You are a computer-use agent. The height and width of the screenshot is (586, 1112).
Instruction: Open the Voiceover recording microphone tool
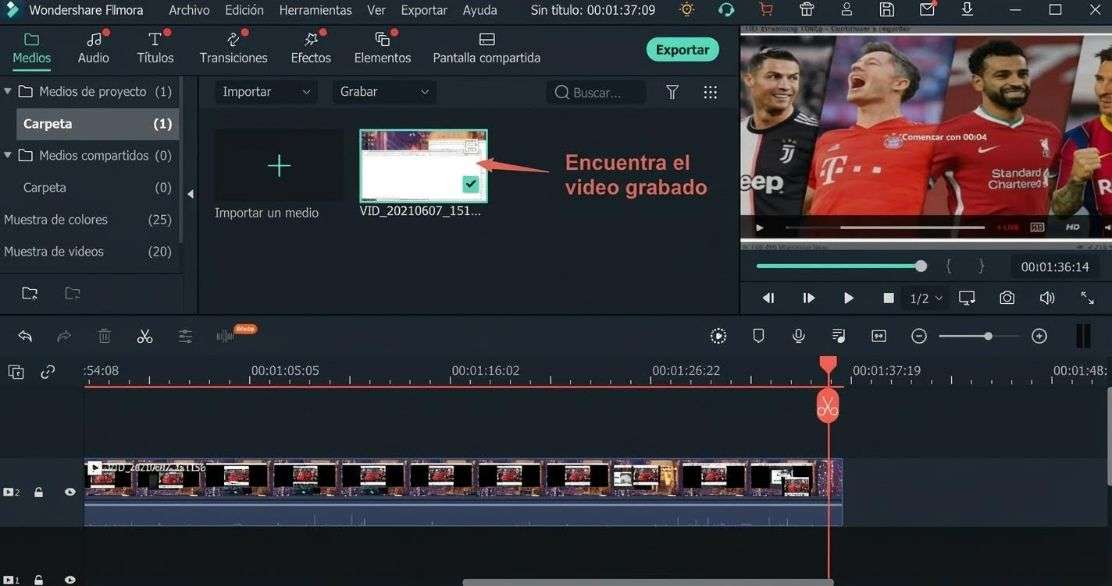click(x=798, y=336)
